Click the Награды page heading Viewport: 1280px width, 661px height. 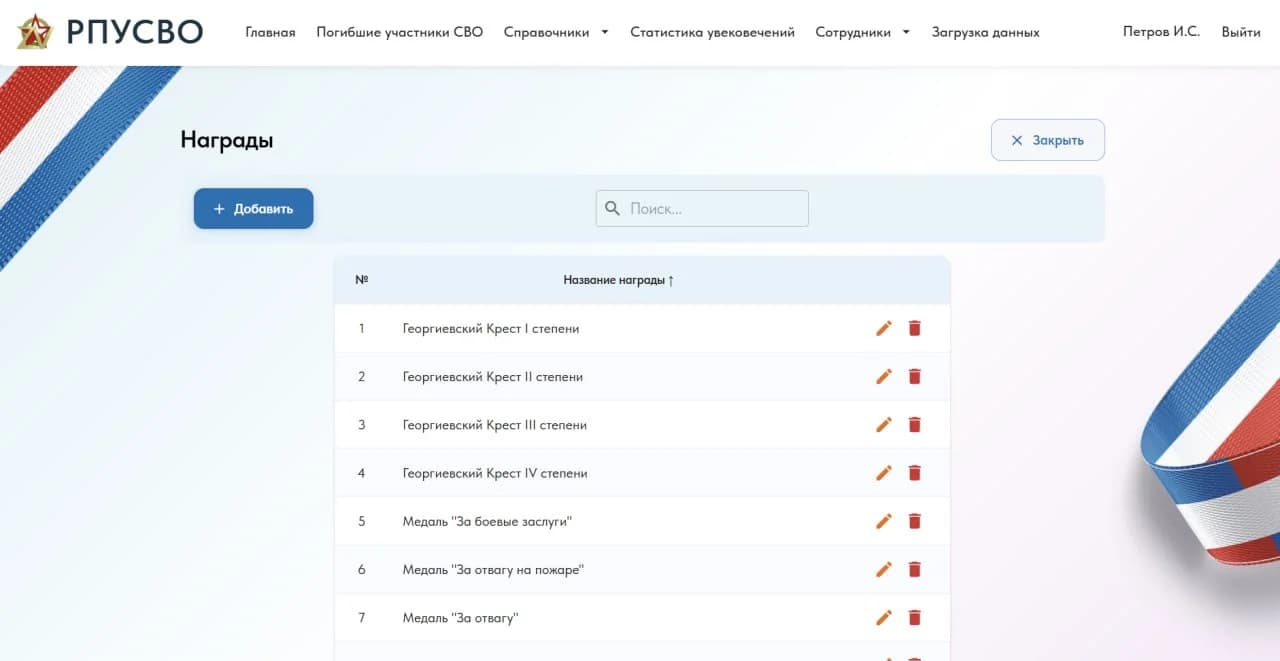coord(227,140)
